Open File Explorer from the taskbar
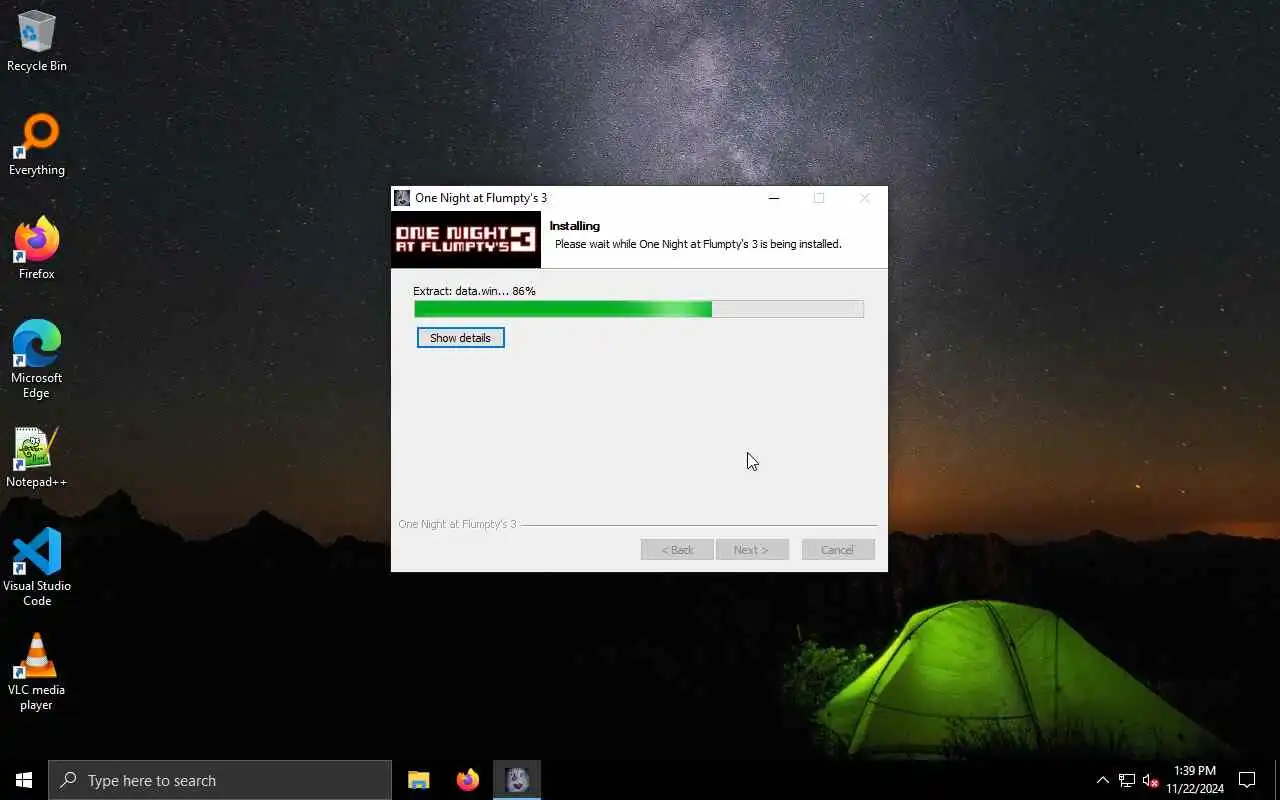The image size is (1280, 800). (419, 780)
